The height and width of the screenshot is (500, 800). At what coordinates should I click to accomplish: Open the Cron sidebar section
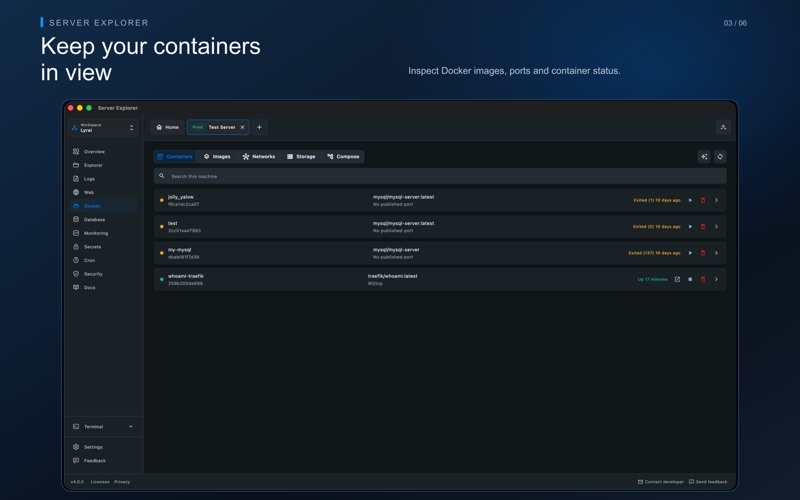tap(104, 260)
